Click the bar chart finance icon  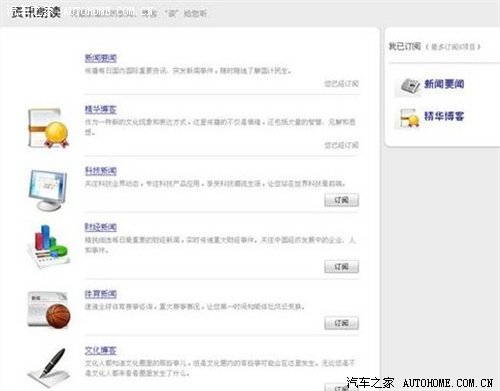[x=48, y=246]
